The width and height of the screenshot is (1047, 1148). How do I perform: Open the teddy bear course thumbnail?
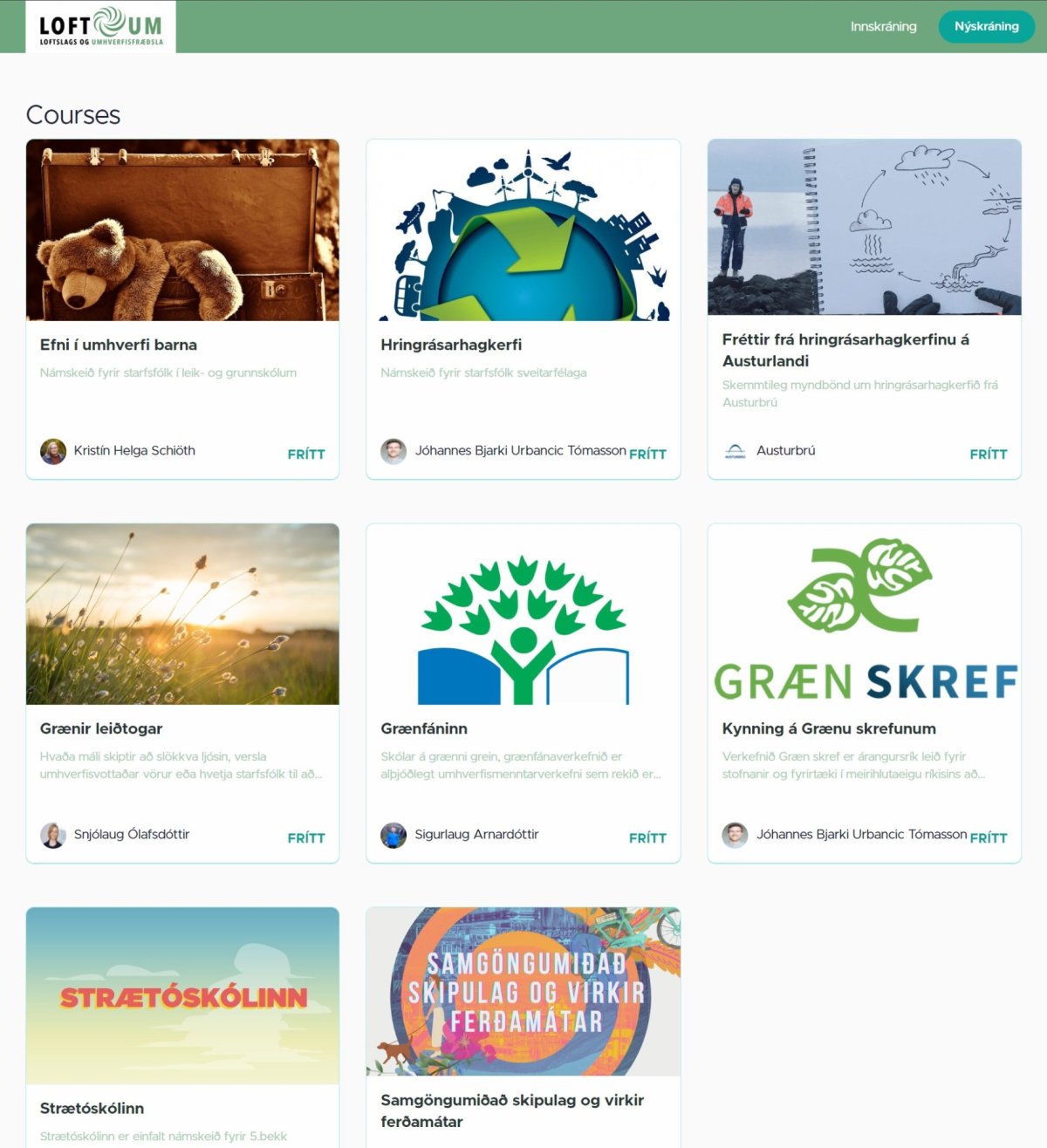point(182,230)
